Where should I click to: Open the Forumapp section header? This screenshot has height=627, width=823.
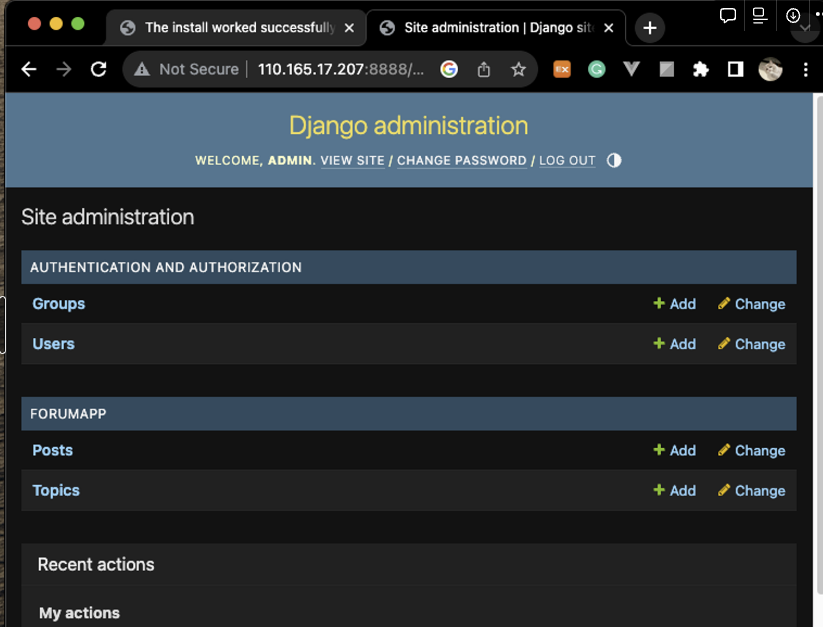coord(68,414)
